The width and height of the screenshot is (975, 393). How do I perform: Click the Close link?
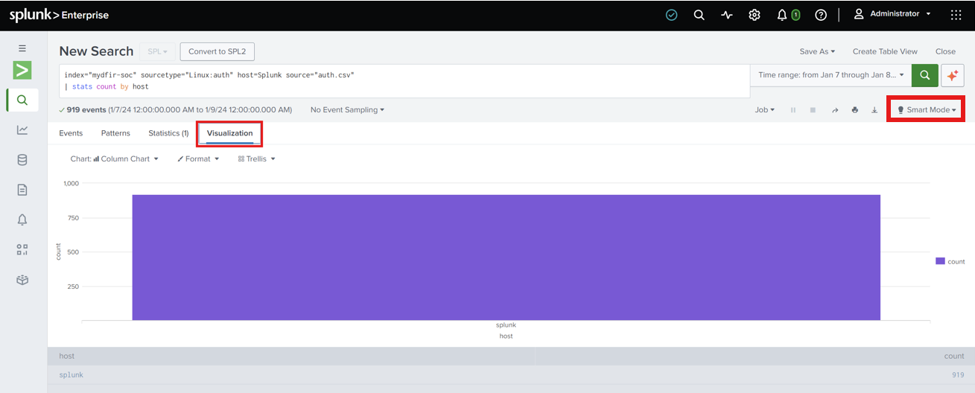(x=945, y=52)
